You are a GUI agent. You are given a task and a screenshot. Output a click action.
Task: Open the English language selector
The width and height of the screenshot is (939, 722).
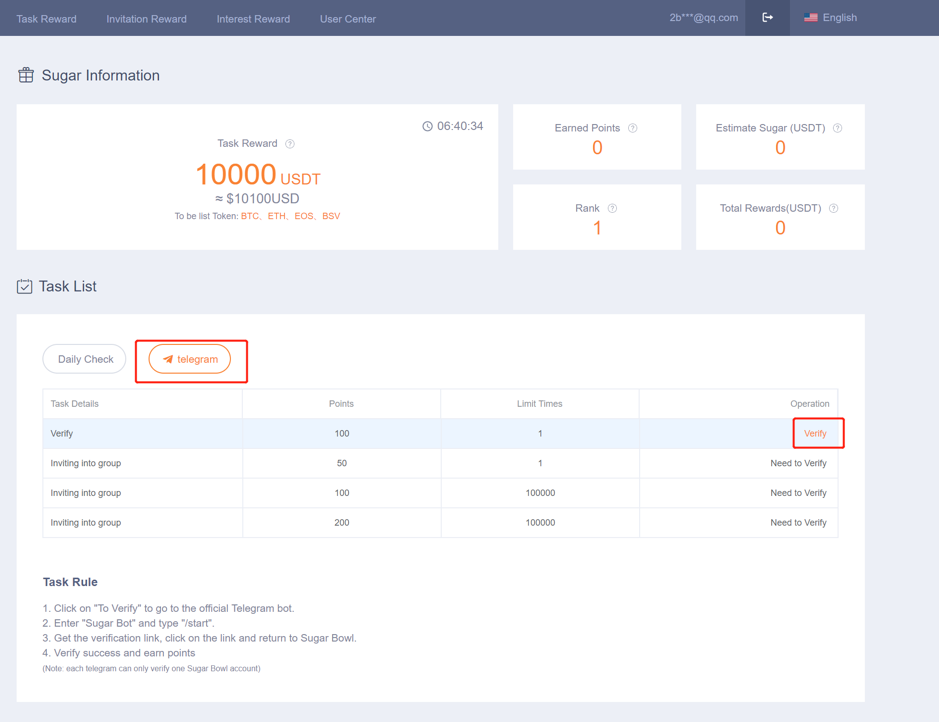(830, 18)
